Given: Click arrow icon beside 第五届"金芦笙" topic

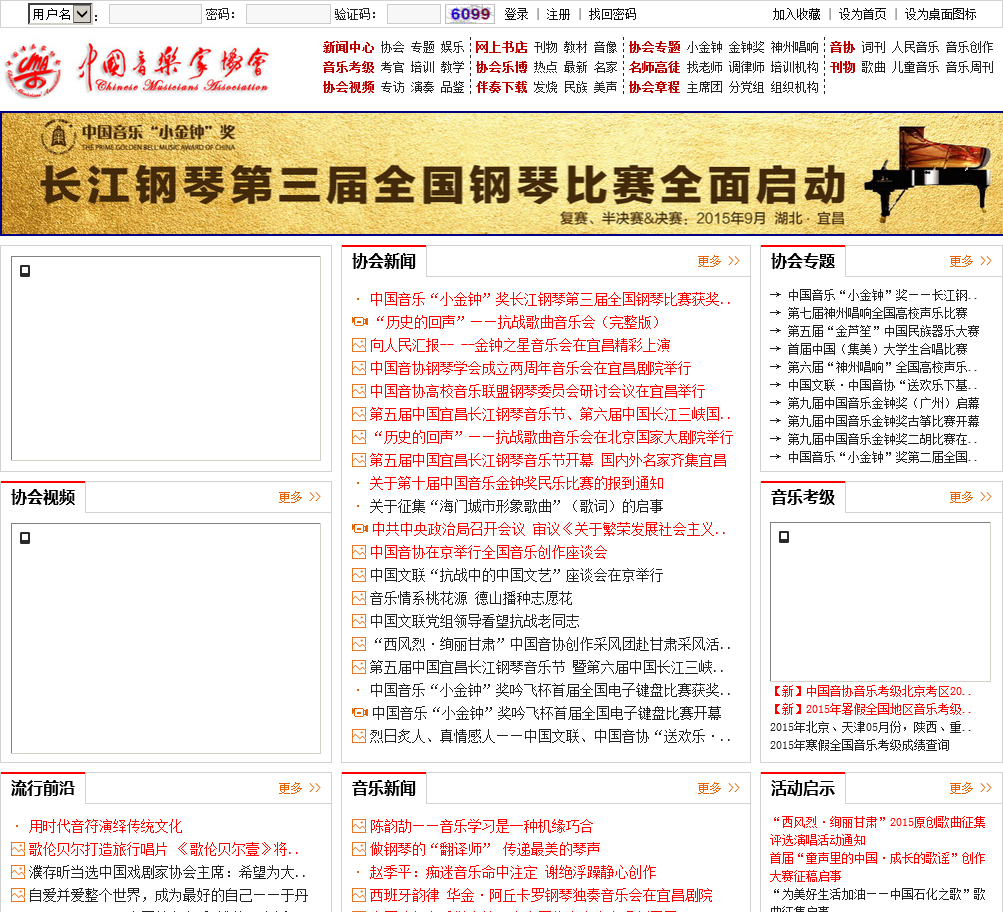Looking at the screenshot, I should pyautogui.click(x=775, y=331).
